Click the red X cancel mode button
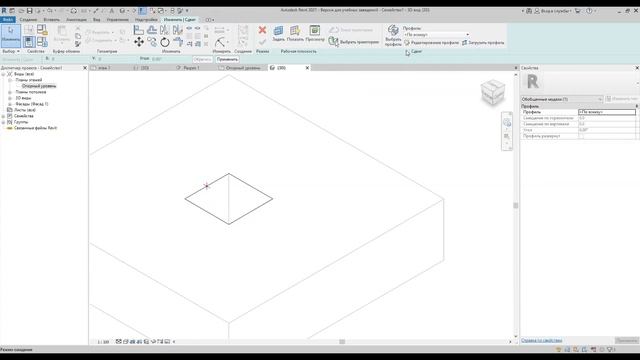This screenshot has width=640, height=360. click(262, 30)
